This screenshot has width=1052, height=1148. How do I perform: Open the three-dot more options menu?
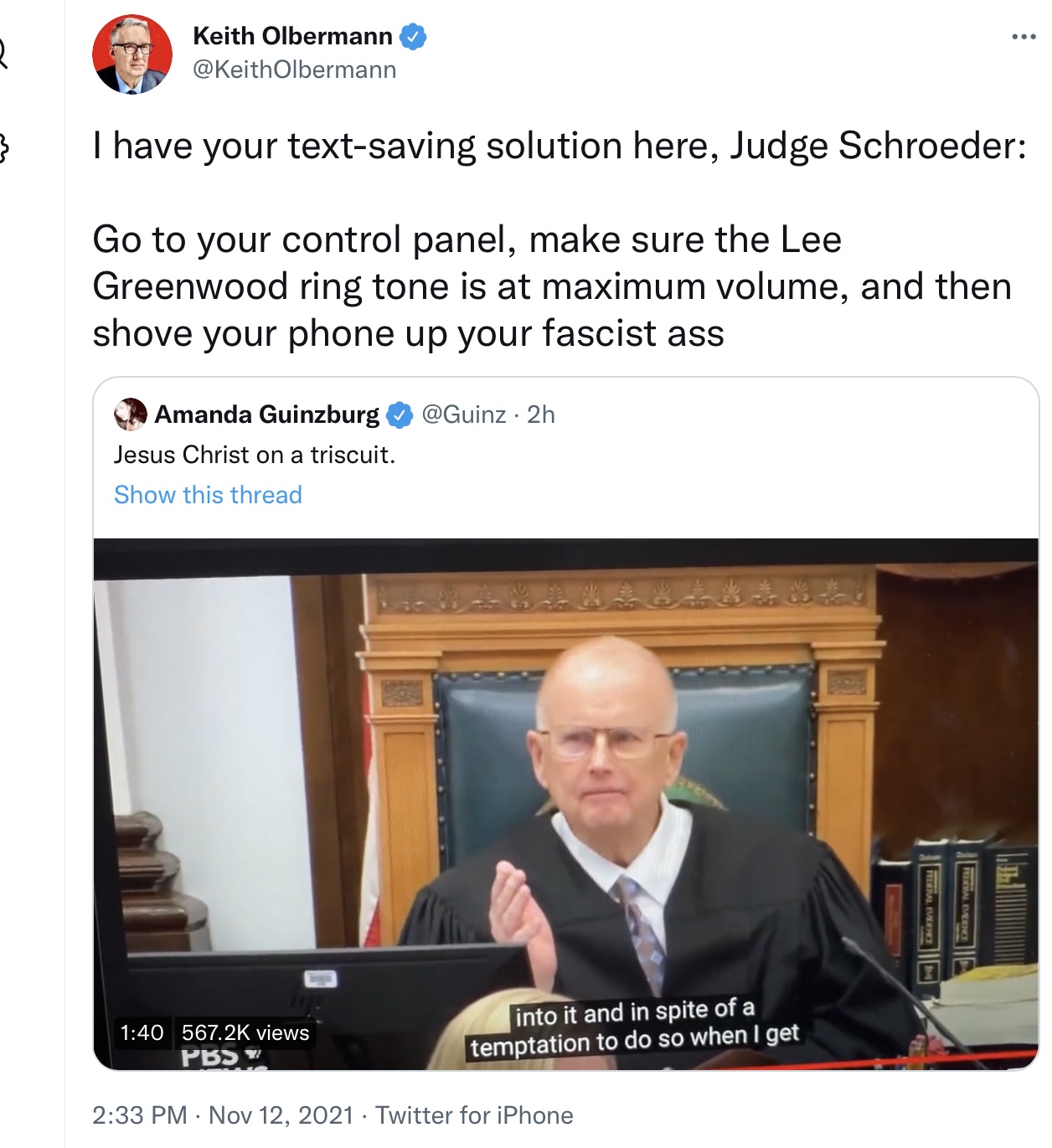click(x=1024, y=37)
